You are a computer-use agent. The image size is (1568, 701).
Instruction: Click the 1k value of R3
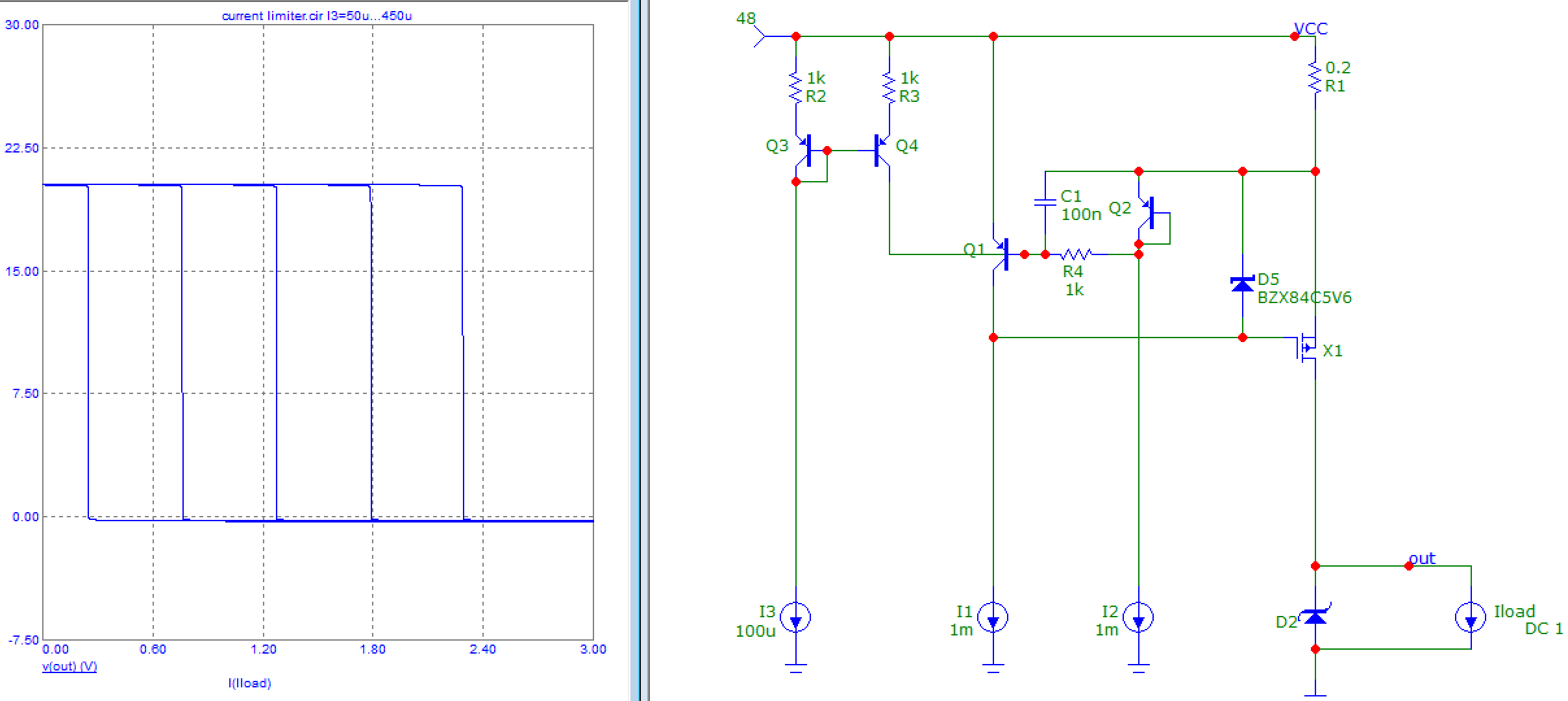(x=909, y=78)
